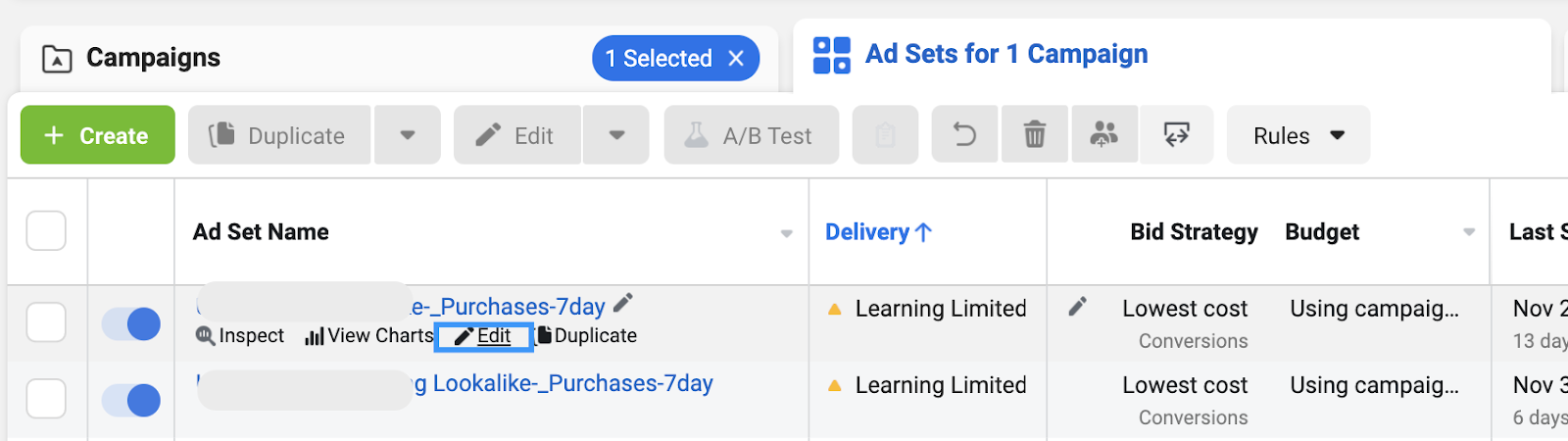Viewport: 1568px width, 441px height.
Task: Check the first ad set row checkbox
Action: 46,322
